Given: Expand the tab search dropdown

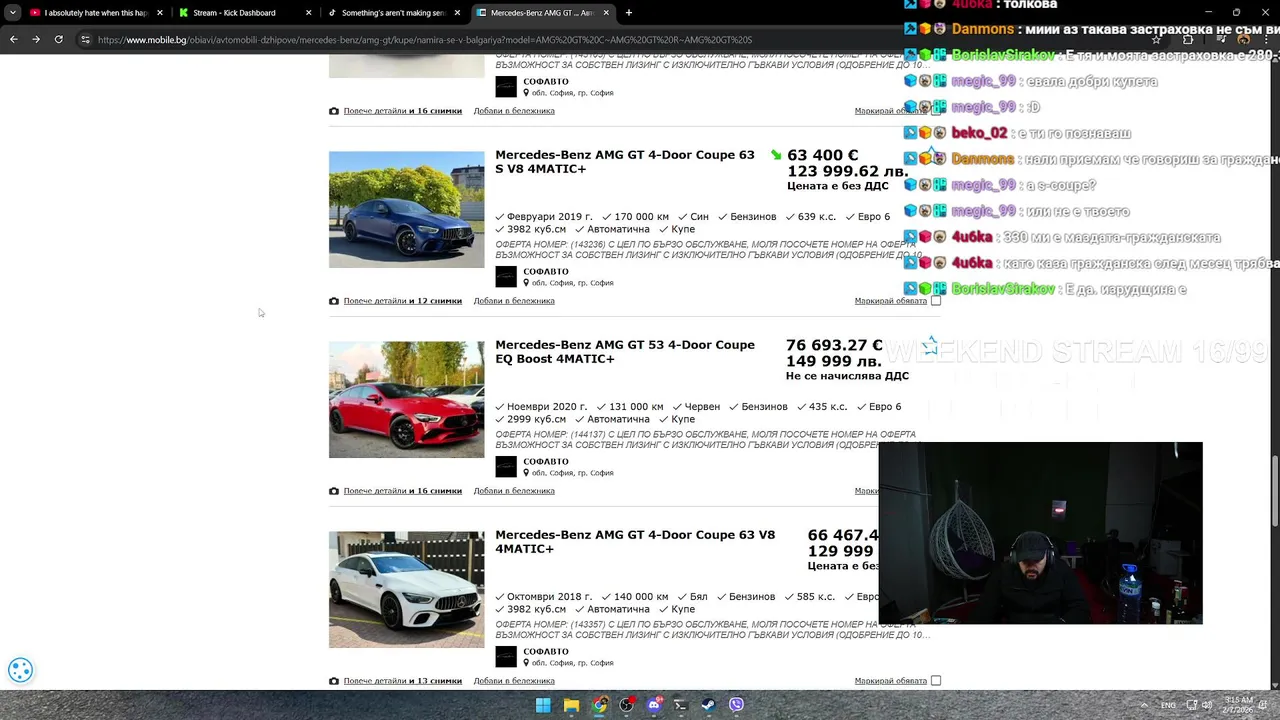Looking at the screenshot, I should click(12, 13).
